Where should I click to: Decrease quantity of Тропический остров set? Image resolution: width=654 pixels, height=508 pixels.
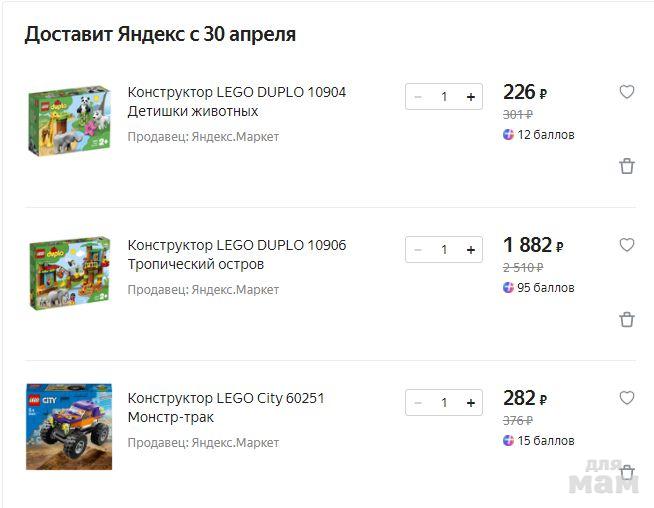point(418,250)
